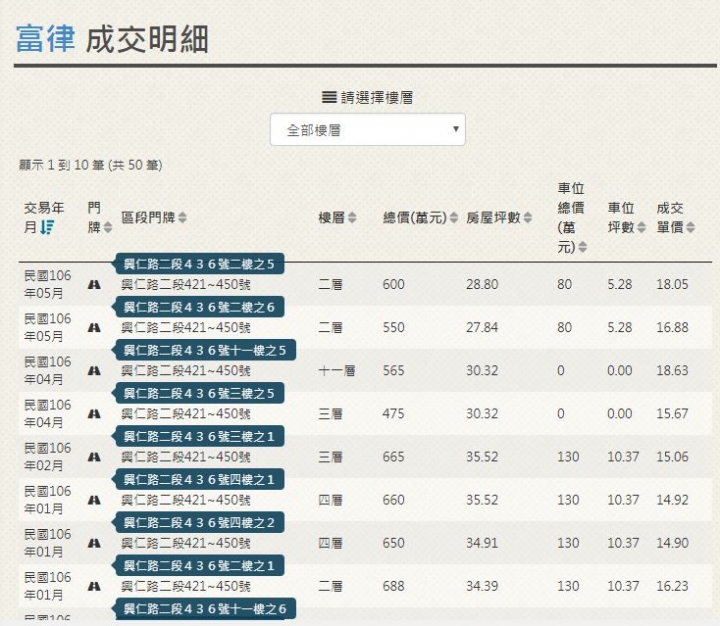Viewport: 720px width, 626px height.
Task: Click the 請選擇樓層 menu icon
Action: tap(329, 97)
